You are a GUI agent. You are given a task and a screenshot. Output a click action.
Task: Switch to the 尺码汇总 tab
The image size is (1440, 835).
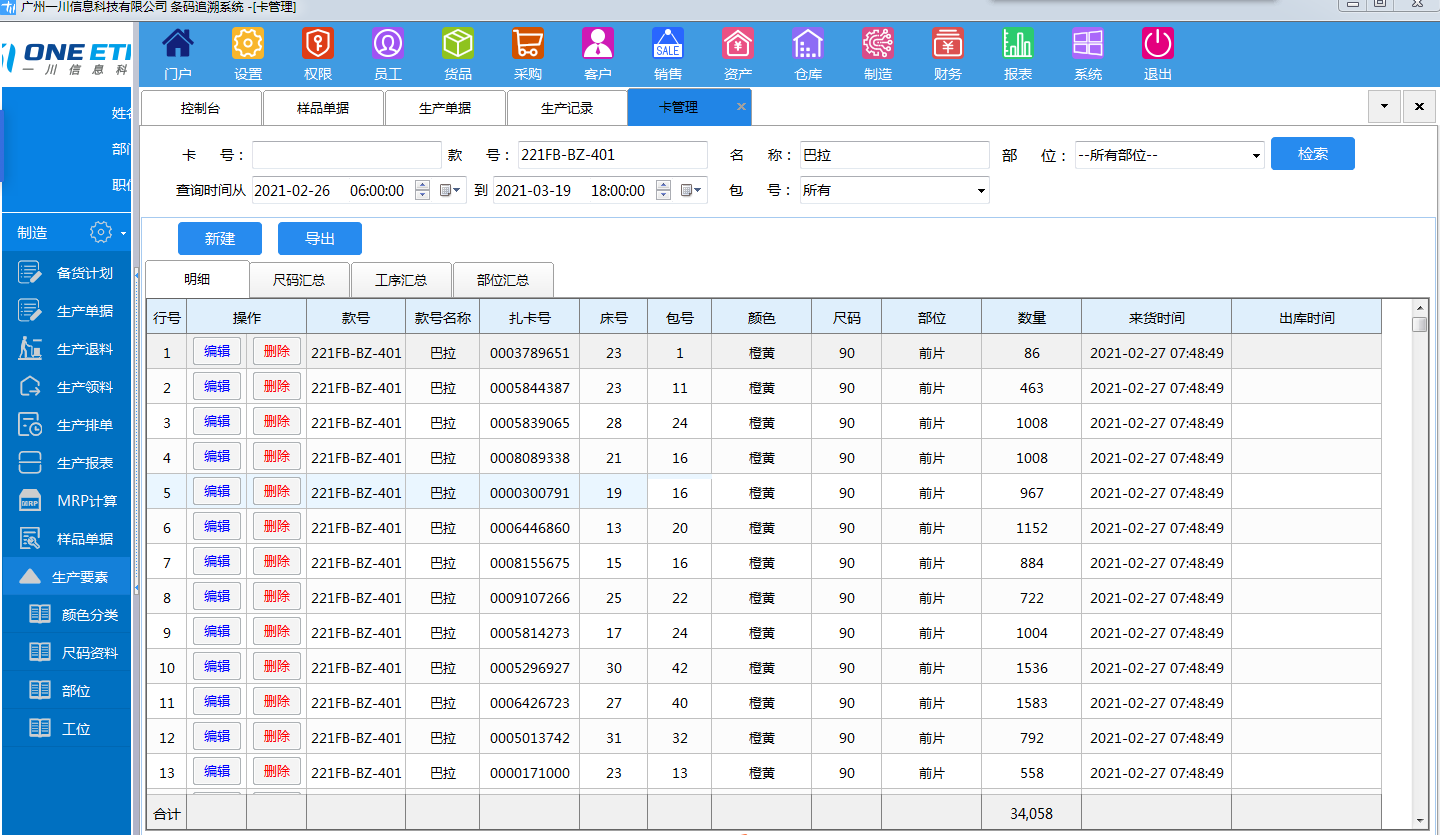(x=298, y=280)
